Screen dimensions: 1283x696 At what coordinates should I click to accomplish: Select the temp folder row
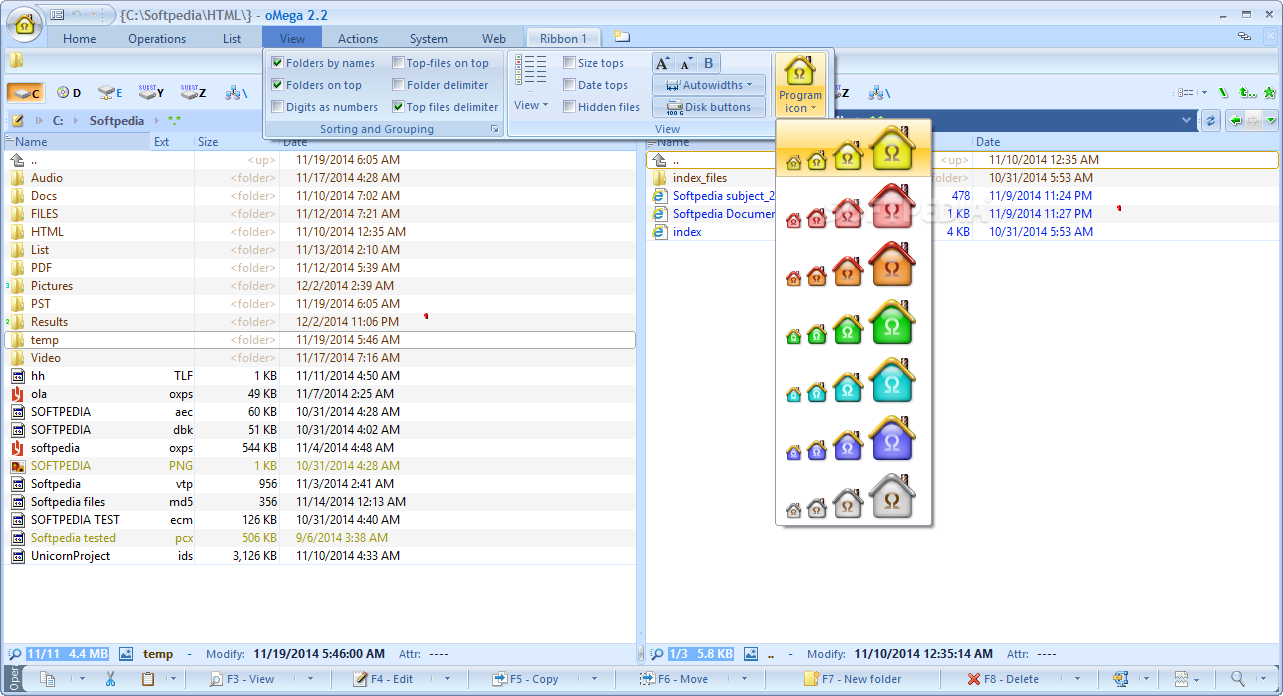click(x=320, y=340)
